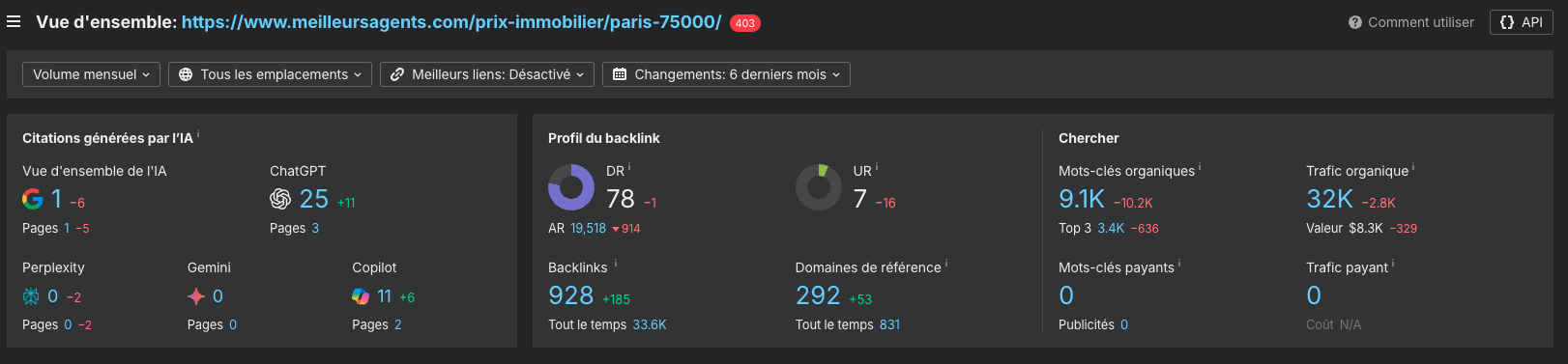Open Perplexity citations value 0
The height and width of the screenshot is (364, 1568).
point(53,296)
